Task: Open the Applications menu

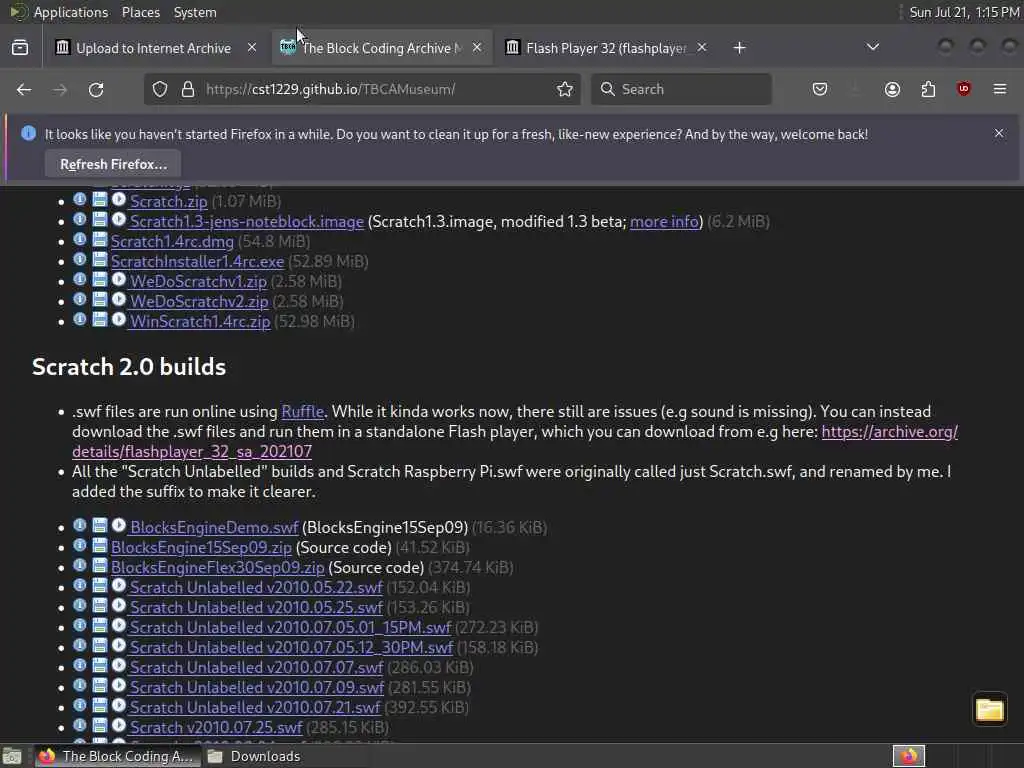Action: pos(71,12)
